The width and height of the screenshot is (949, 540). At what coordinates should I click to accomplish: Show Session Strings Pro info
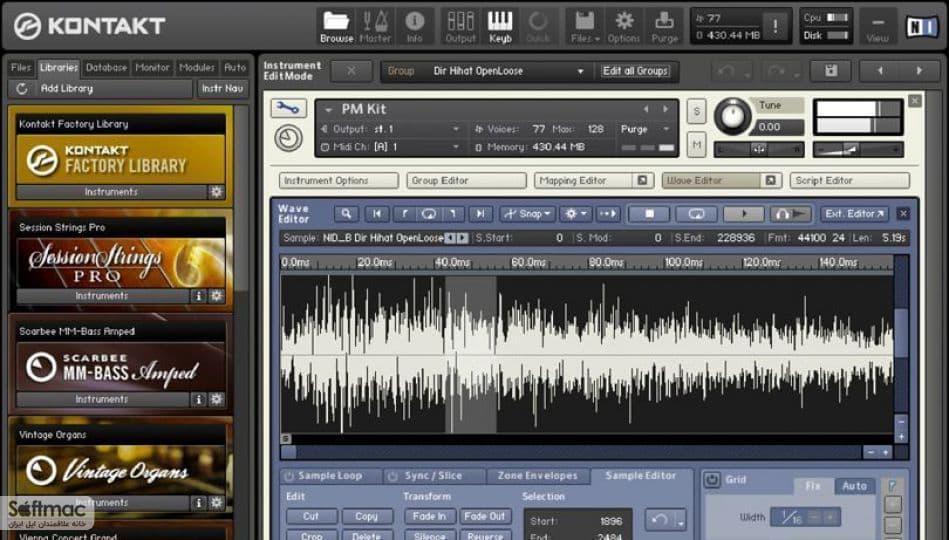198,296
